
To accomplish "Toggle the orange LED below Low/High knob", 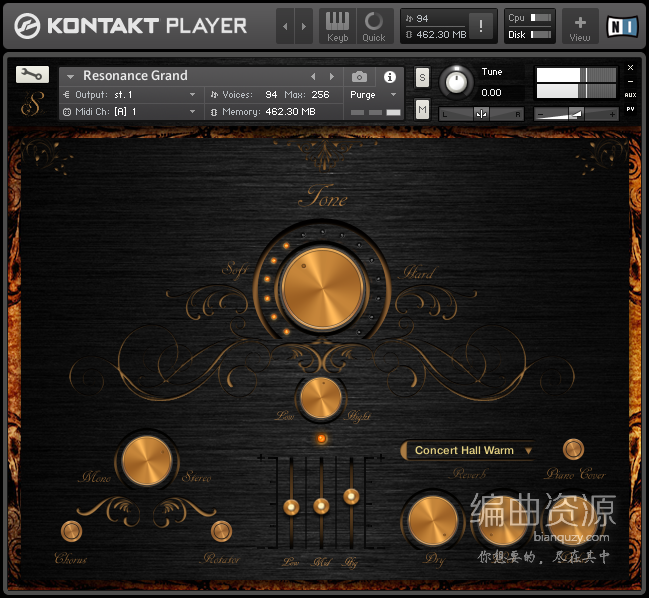I will pyautogui.click(x=322, y=439).
